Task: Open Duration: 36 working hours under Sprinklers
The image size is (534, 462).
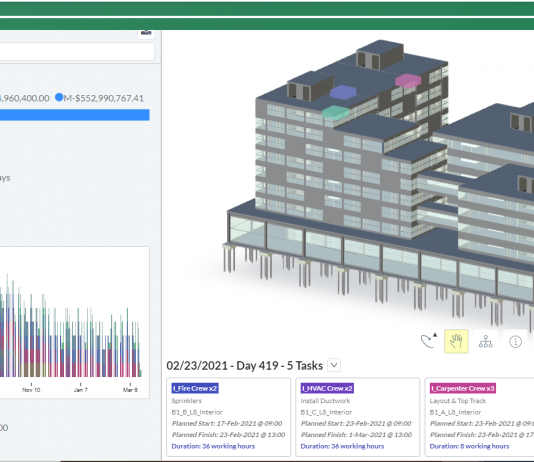Action: click(x=213, y=446)
